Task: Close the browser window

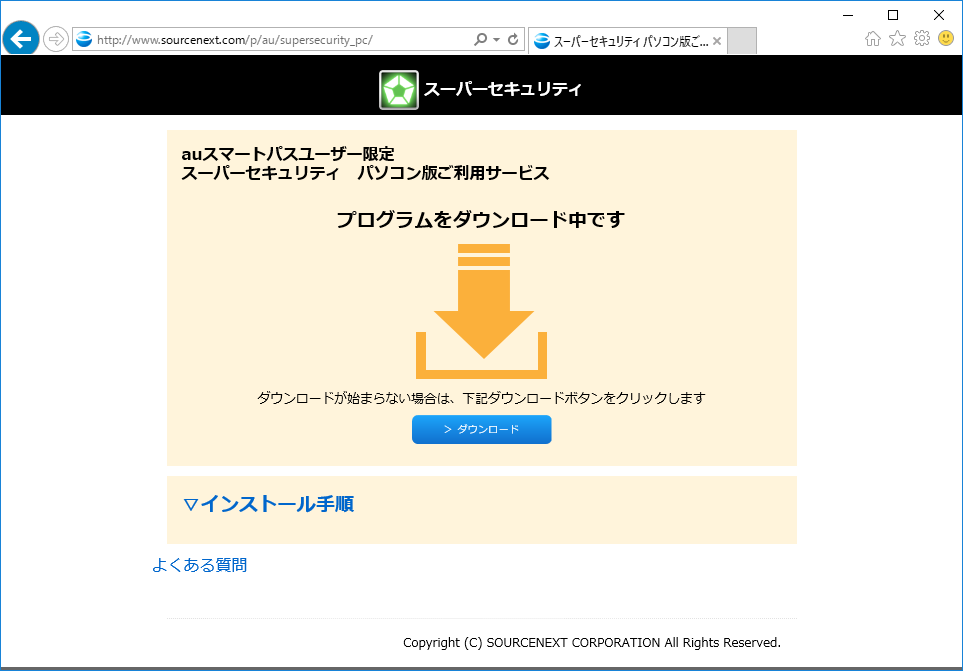Action: click(938, 15)
